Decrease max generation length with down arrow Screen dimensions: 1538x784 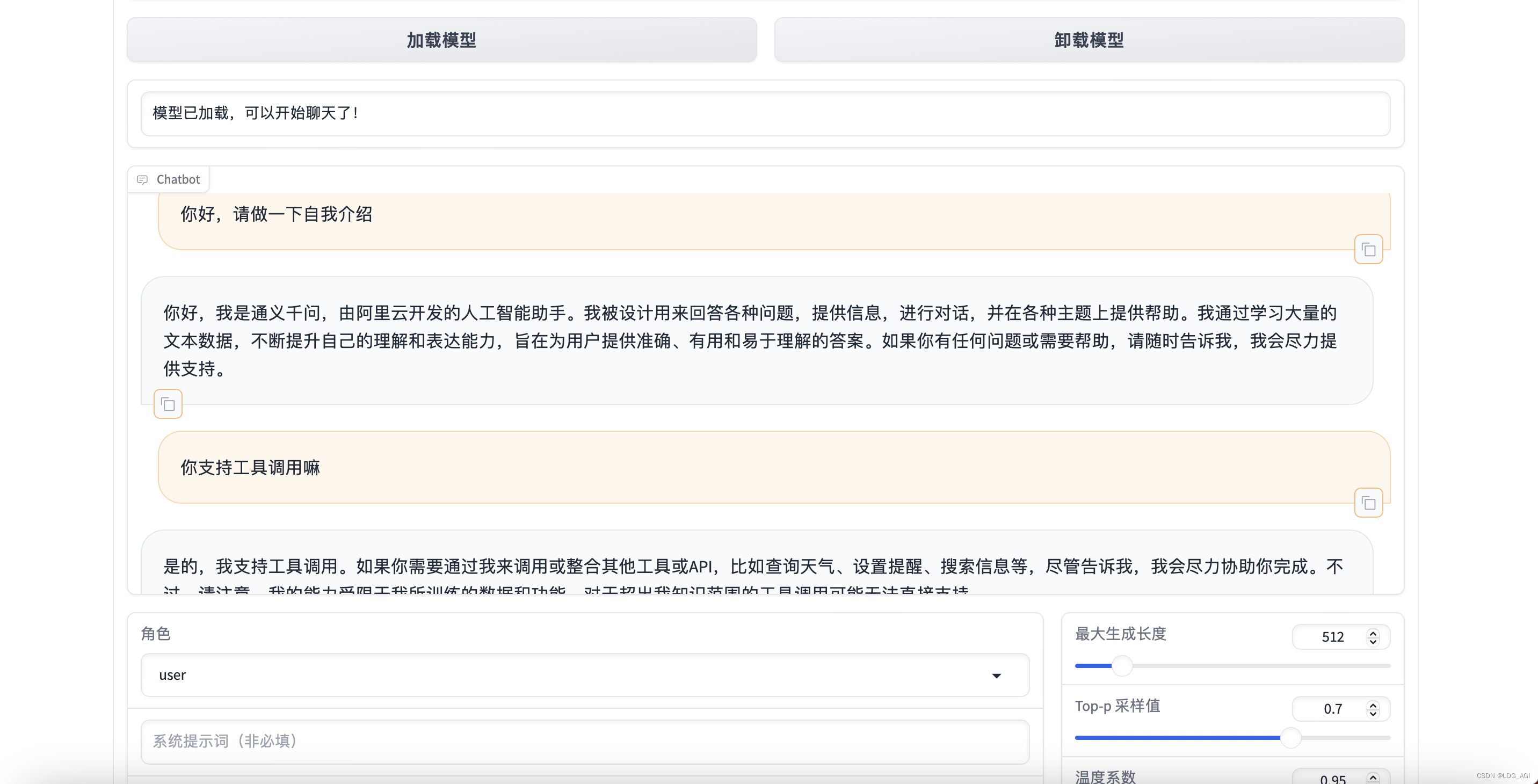1373,641
